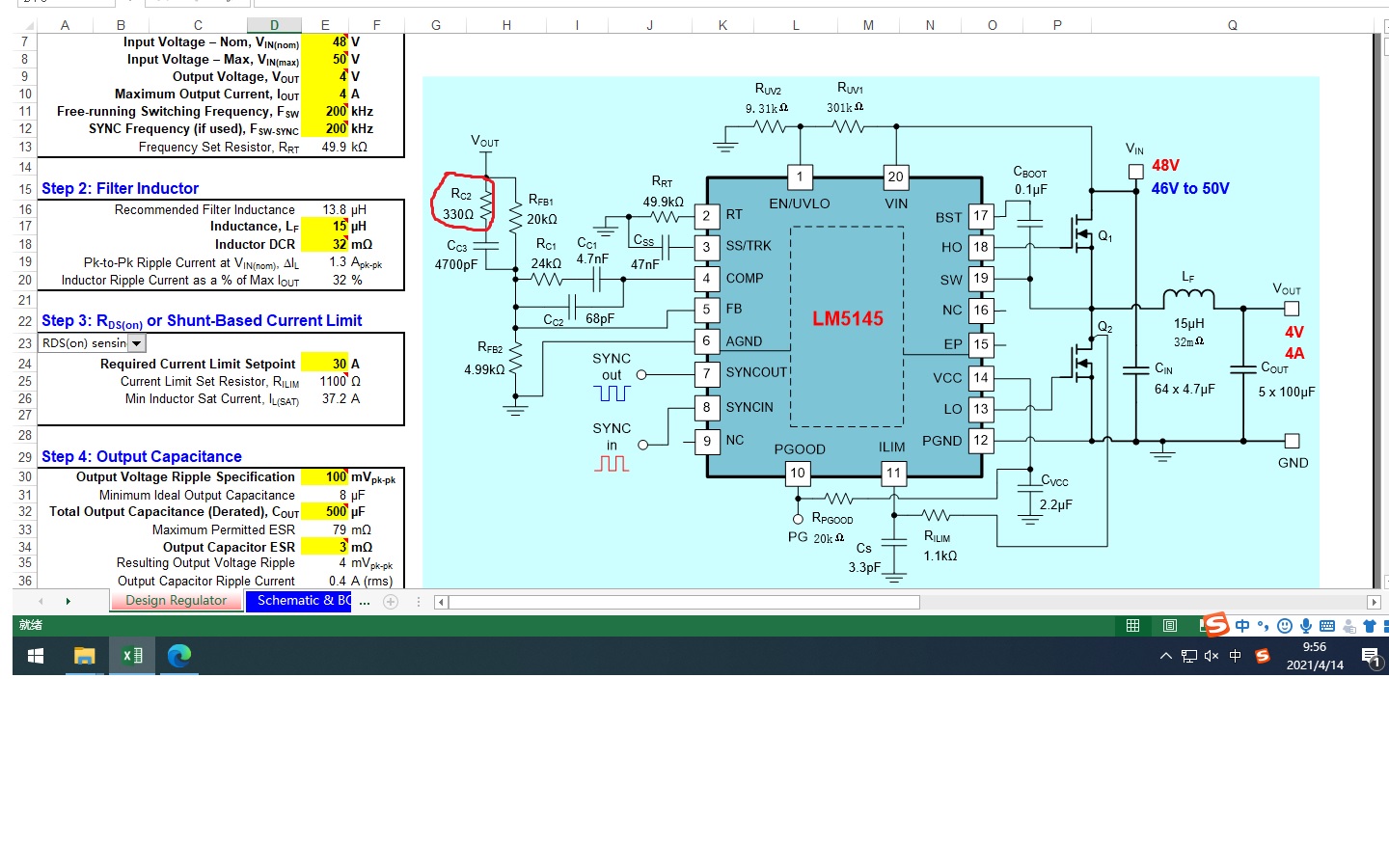
Task: Activate Sogou voice input microphone
Action: tap(1306, 626)
